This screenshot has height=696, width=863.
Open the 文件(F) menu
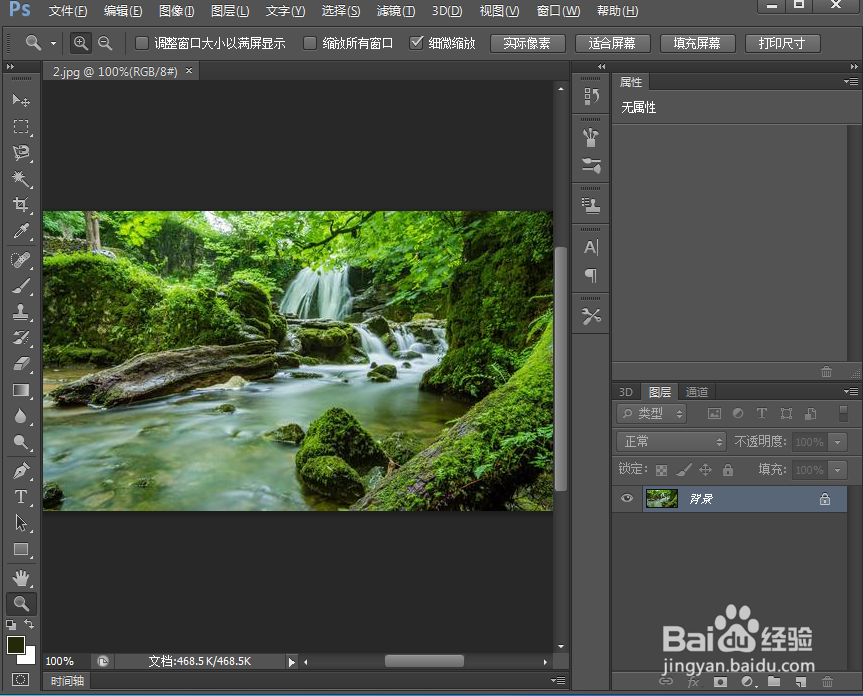(x=68, y=11)
